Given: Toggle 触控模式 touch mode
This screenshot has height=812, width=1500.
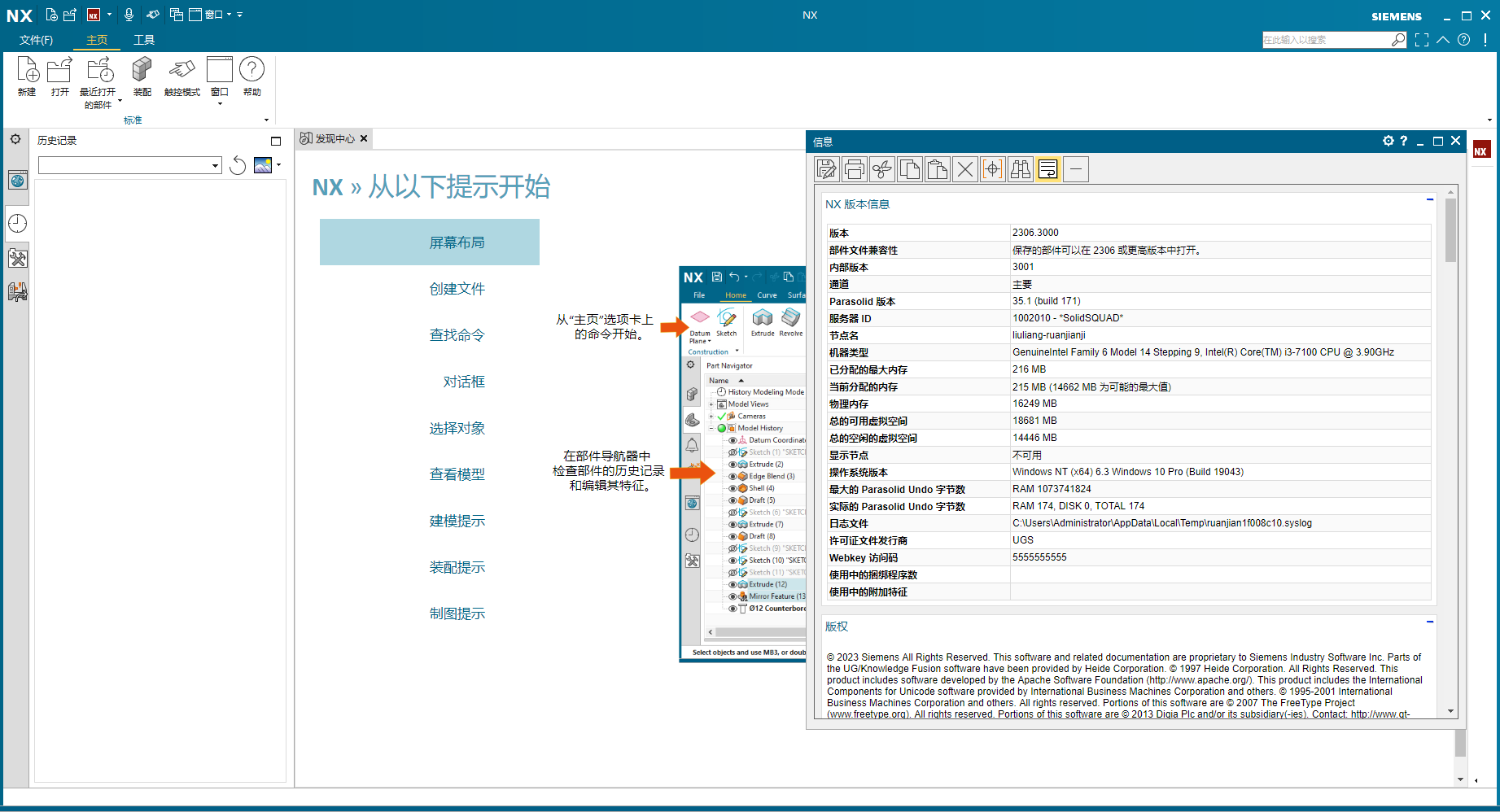Looking at the screenshot, I should point(181,79).
